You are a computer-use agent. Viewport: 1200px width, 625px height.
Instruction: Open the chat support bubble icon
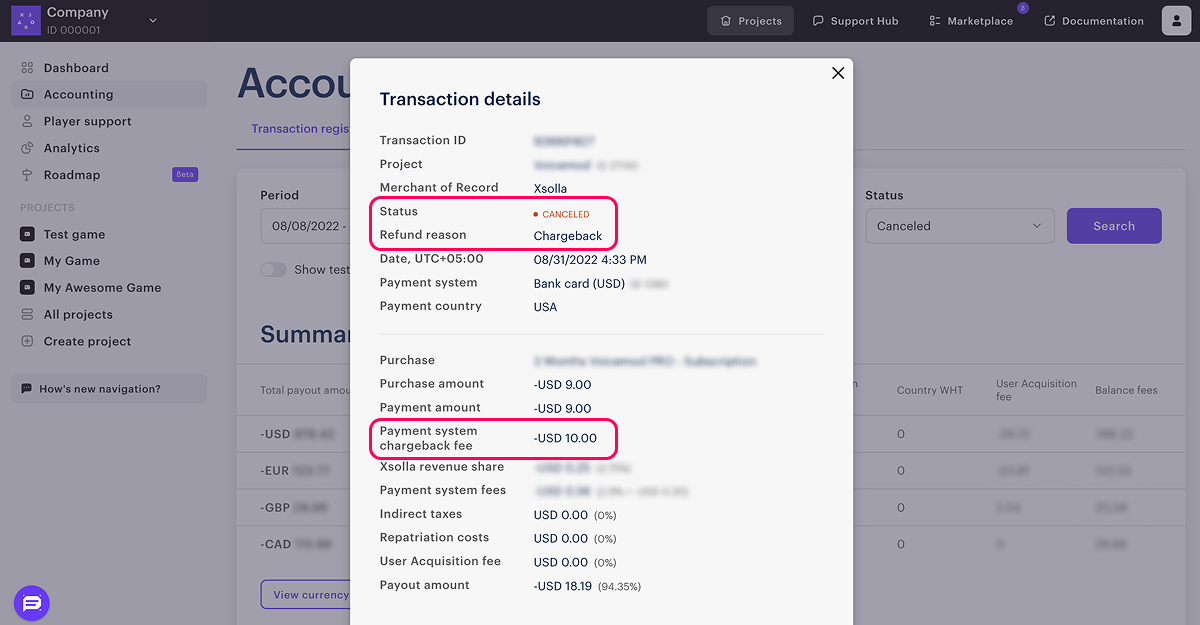coord(31,603)
